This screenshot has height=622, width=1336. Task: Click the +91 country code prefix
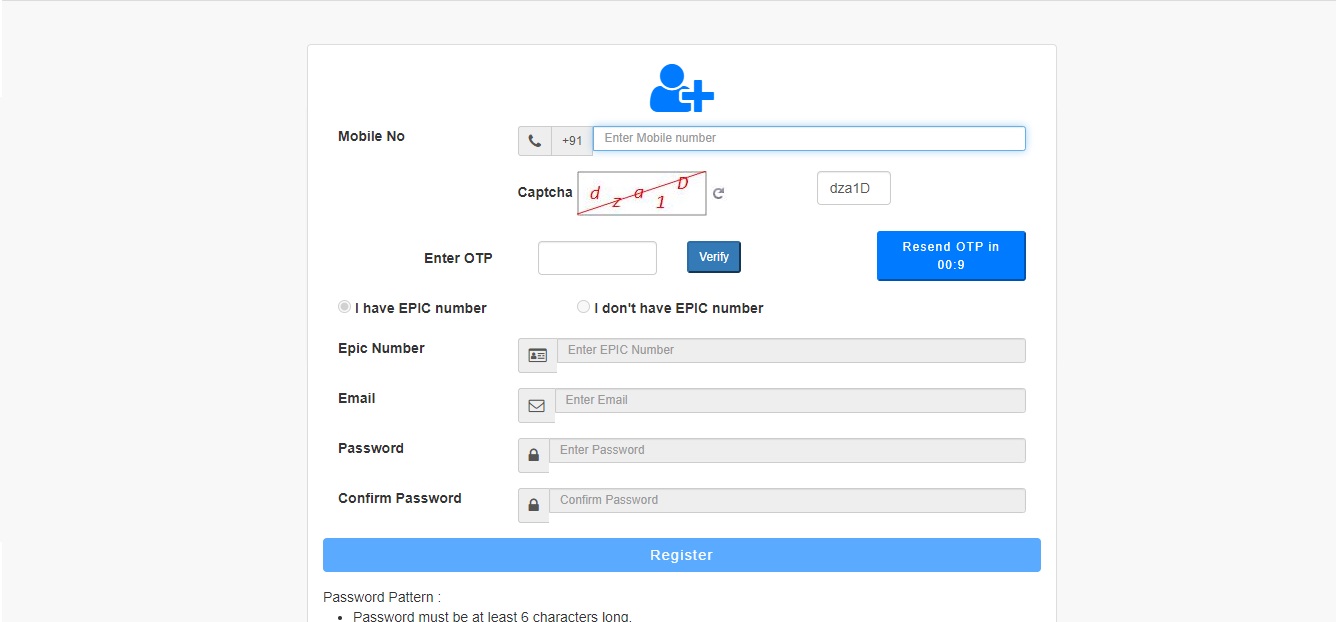point(572,141)
